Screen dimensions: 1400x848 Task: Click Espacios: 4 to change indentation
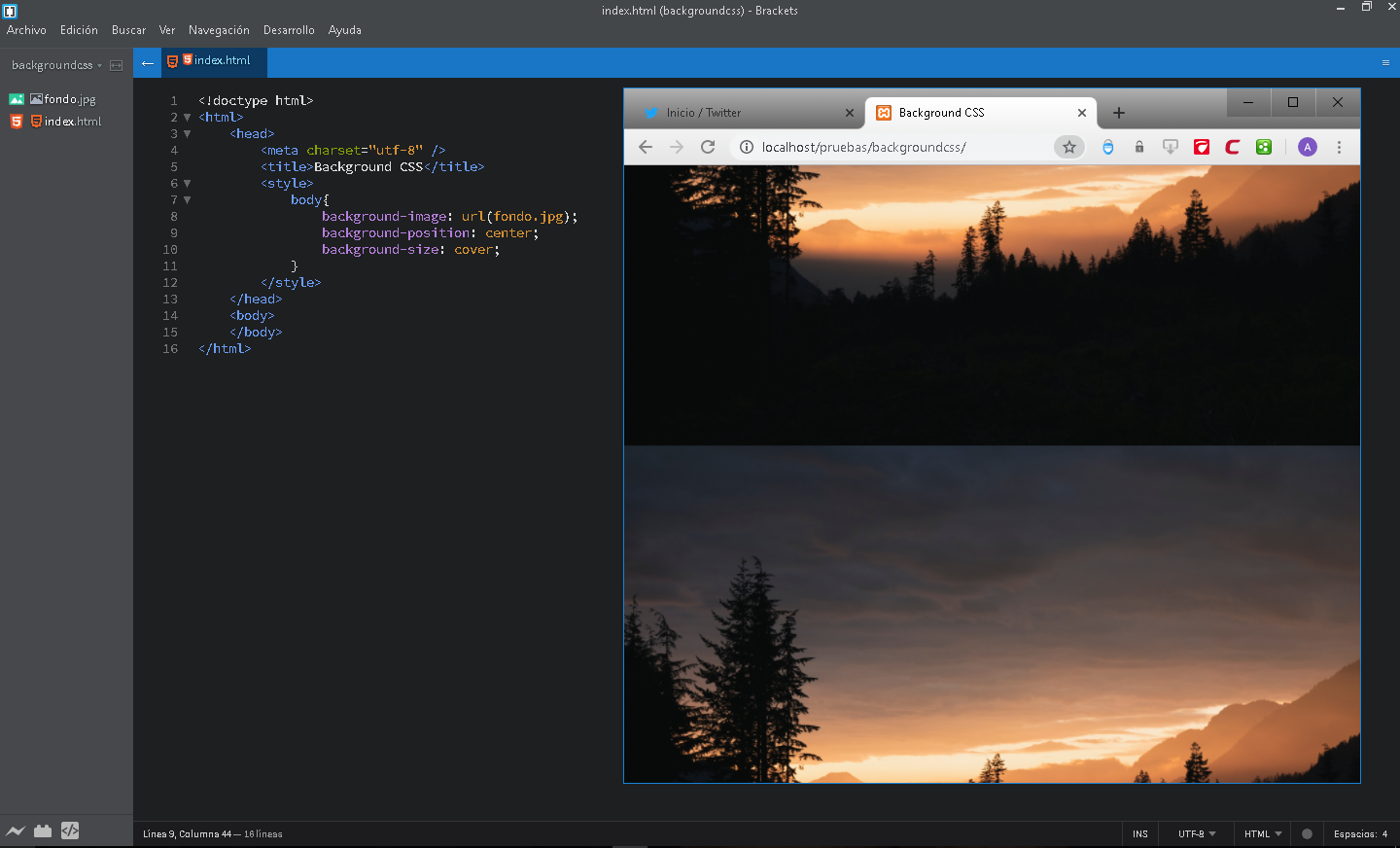pos(1363,833)
